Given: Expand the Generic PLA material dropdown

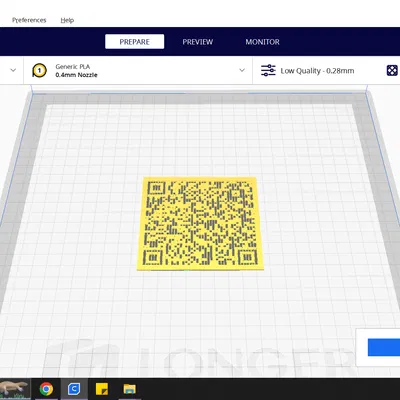Looking at the screenshot, I should 242,70.
